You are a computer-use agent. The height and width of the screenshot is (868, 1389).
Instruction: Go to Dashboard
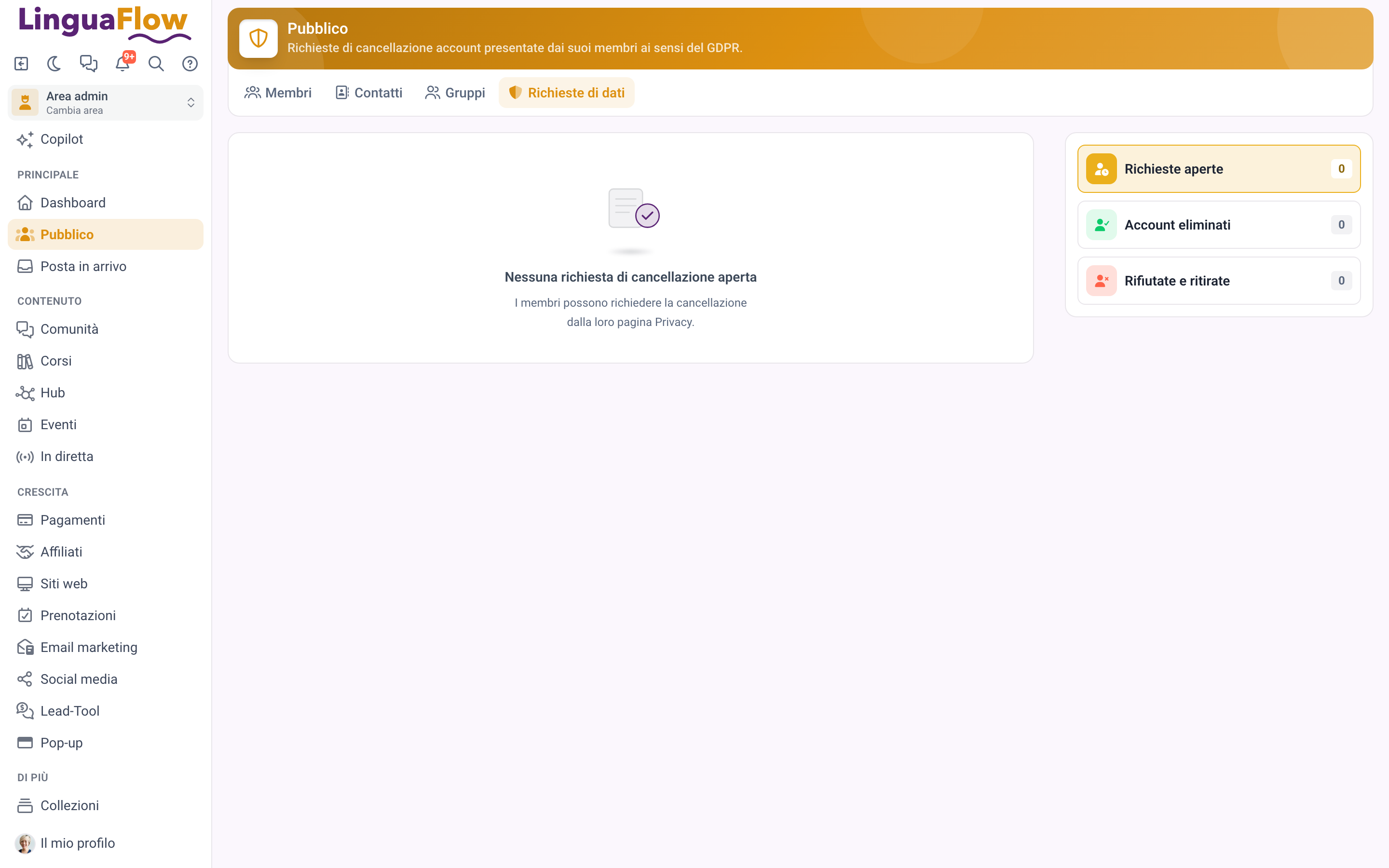tap(106, 203)
